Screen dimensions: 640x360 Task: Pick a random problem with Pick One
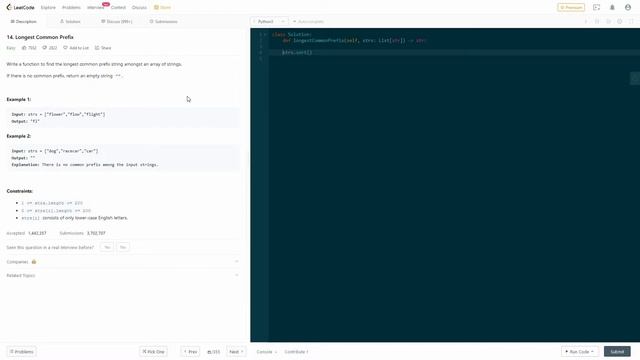153,351
